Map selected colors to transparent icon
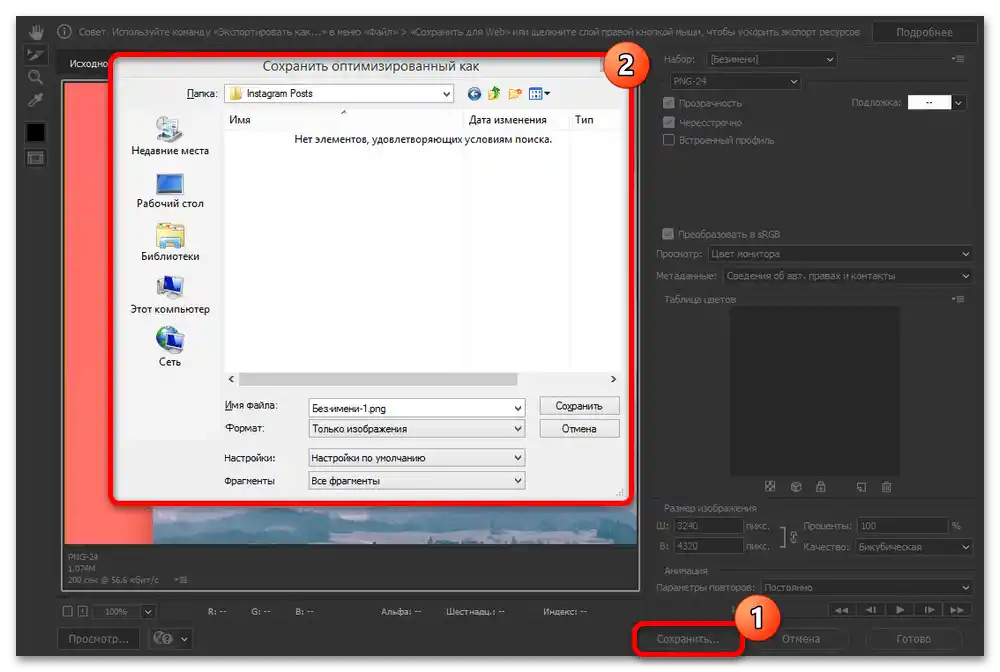 point(770,486)
